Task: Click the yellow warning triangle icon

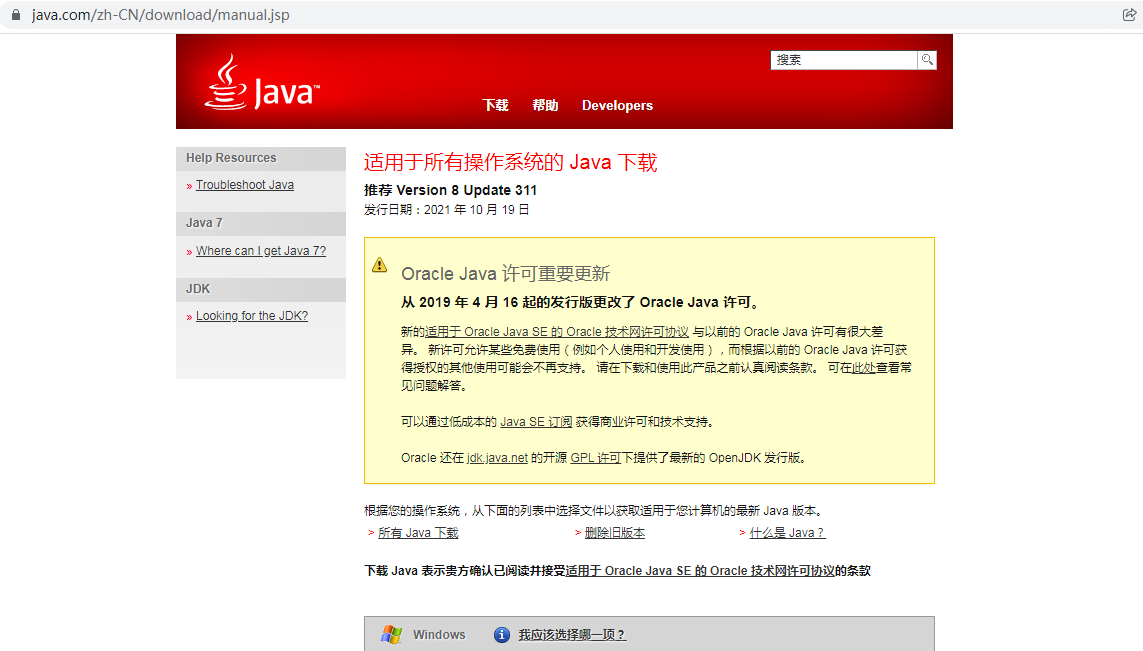Action: pos(380,265)
